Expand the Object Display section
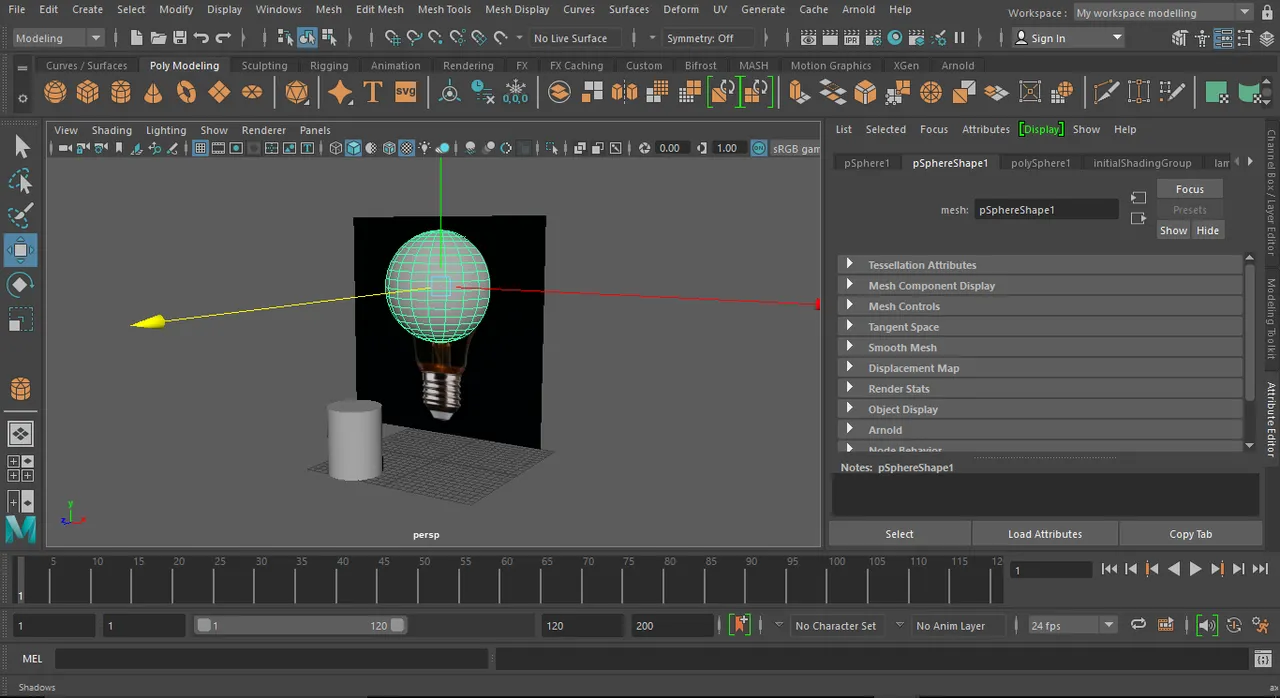This screenshot has height=698, width=1280. pyautogui.click(x=1040, y=409)
